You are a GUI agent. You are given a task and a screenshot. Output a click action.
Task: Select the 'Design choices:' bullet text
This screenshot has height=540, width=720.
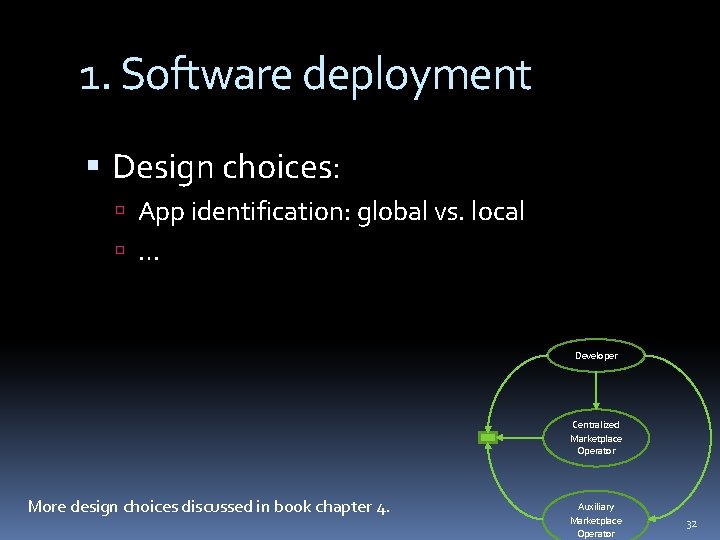(226, 168)
